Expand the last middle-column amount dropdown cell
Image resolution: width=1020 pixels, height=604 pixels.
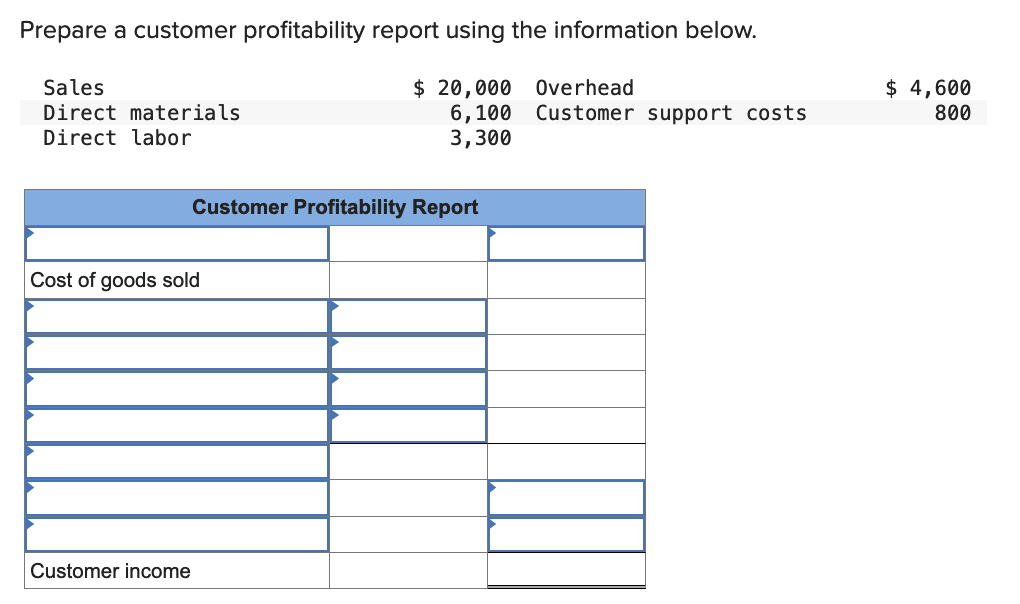coord(407,424)
